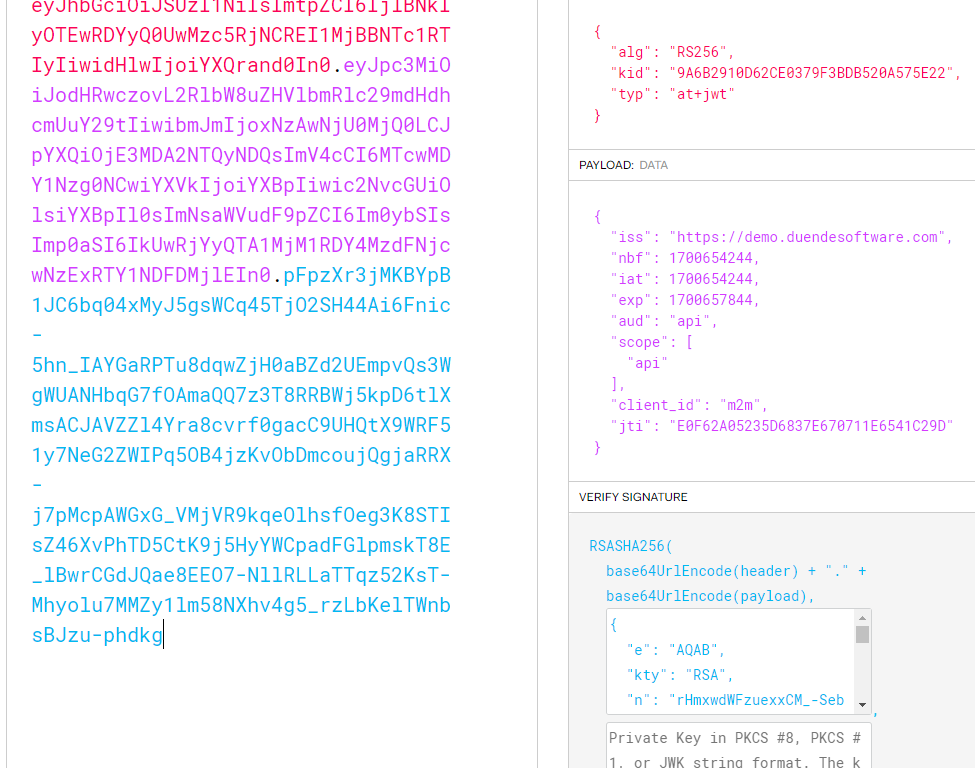This screenshot has width=975, height=768.
Task: Click the "iss" duendesoftware URL value
Action: point(810,237)
